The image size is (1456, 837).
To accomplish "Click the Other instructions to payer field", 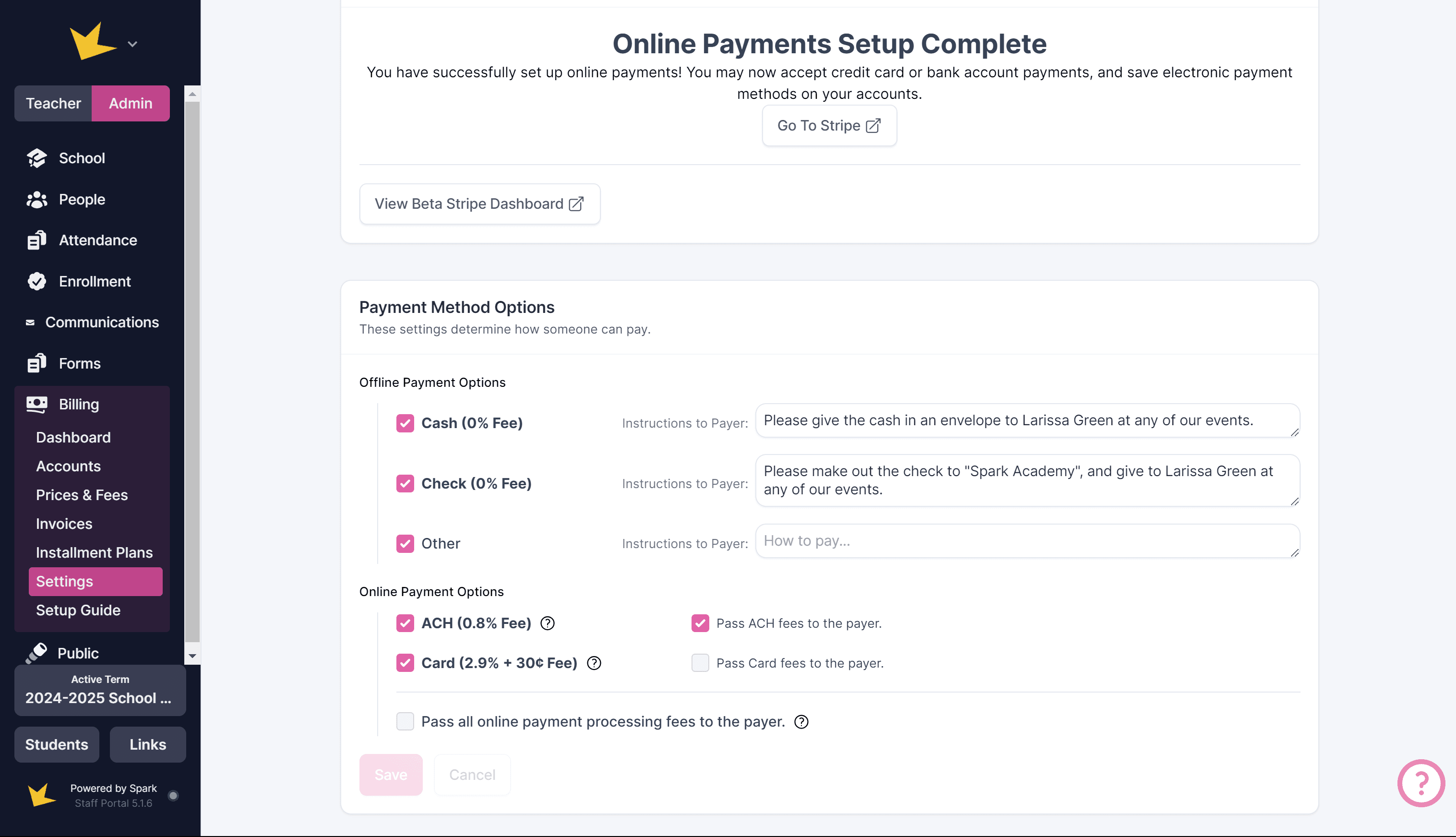I will pos(1026,541).
